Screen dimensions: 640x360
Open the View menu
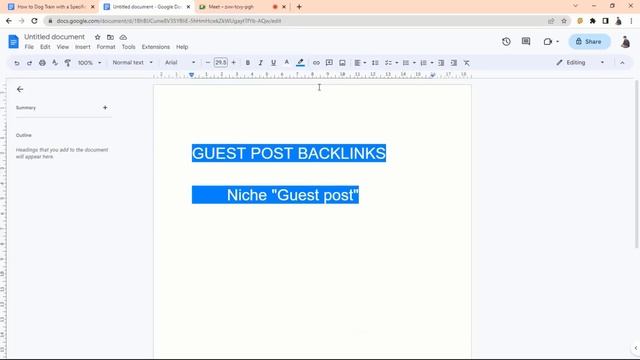point(62,47)
